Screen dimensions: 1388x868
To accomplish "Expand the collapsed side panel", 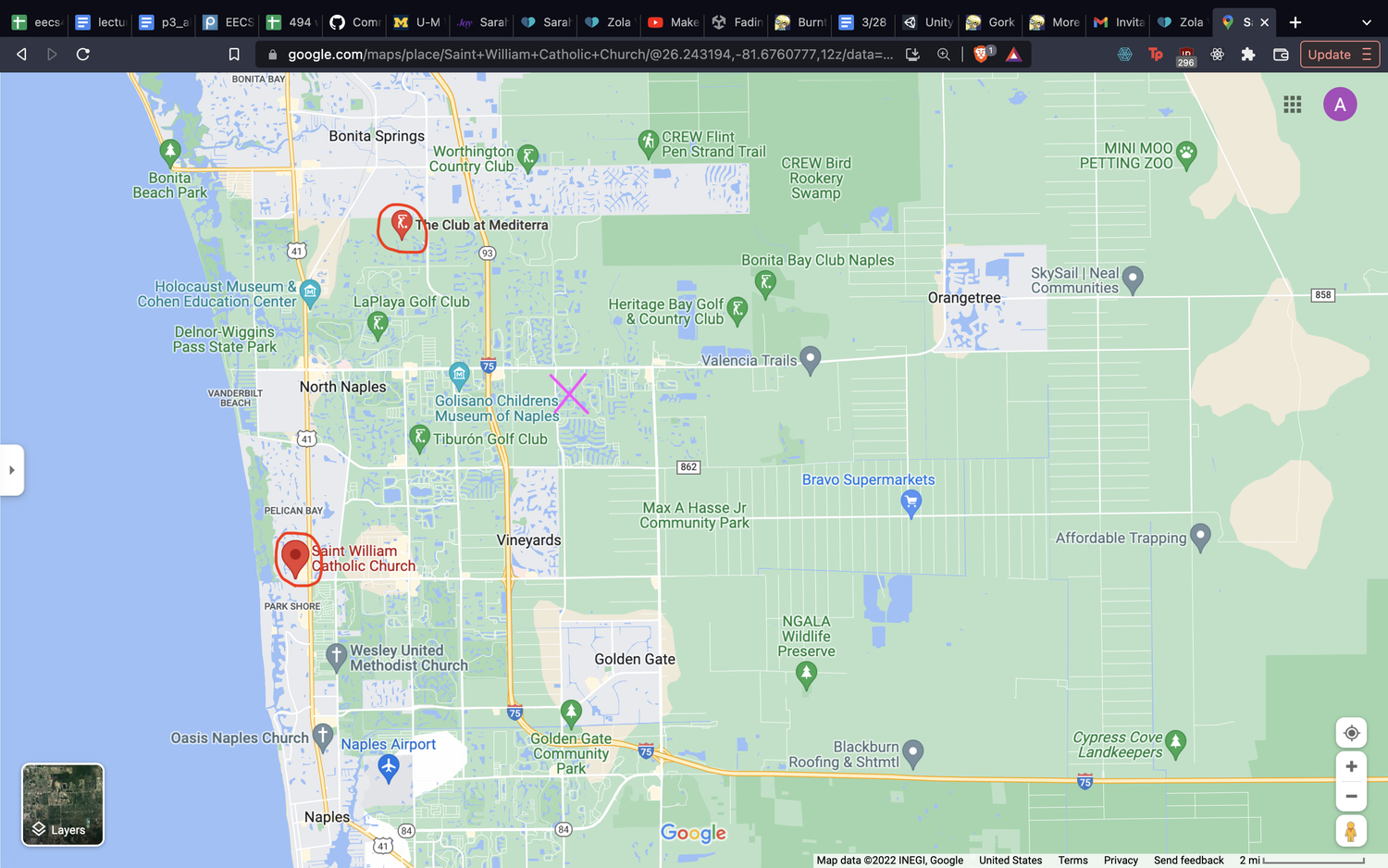I will 11,470.
